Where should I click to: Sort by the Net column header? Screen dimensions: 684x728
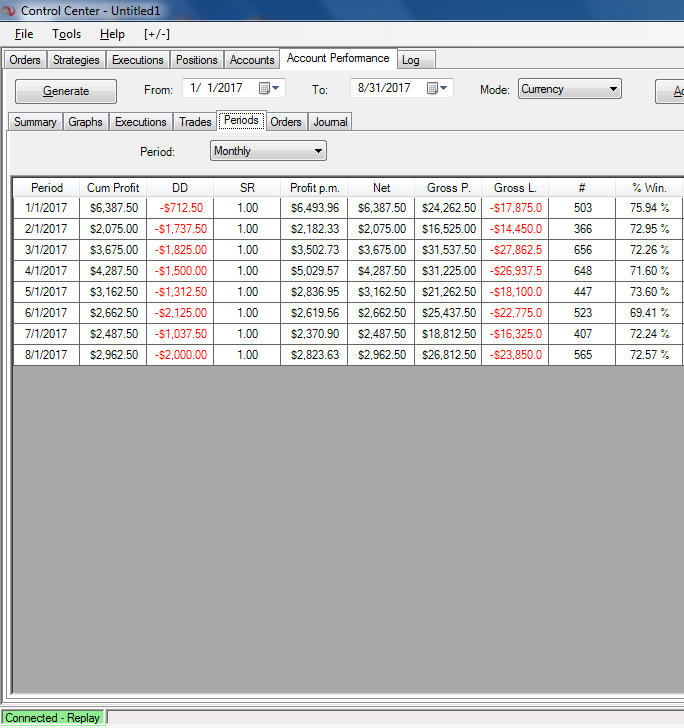381,188
